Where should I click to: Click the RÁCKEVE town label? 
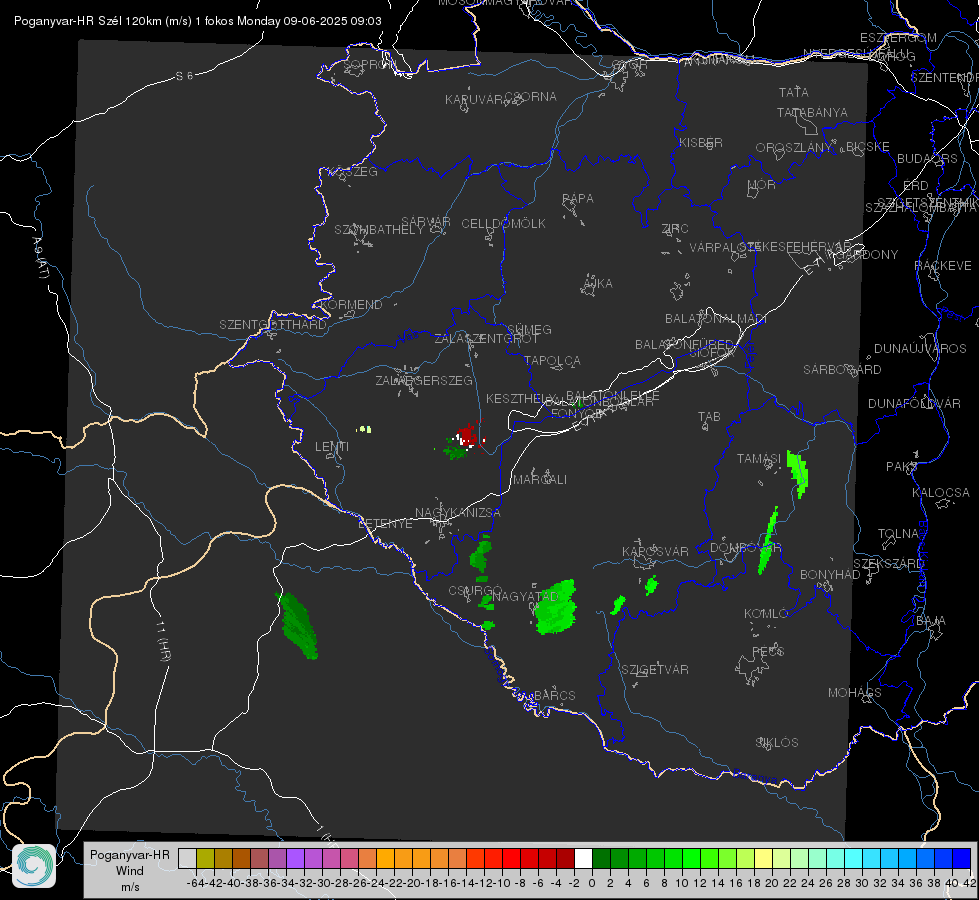[x=942, y=266]
